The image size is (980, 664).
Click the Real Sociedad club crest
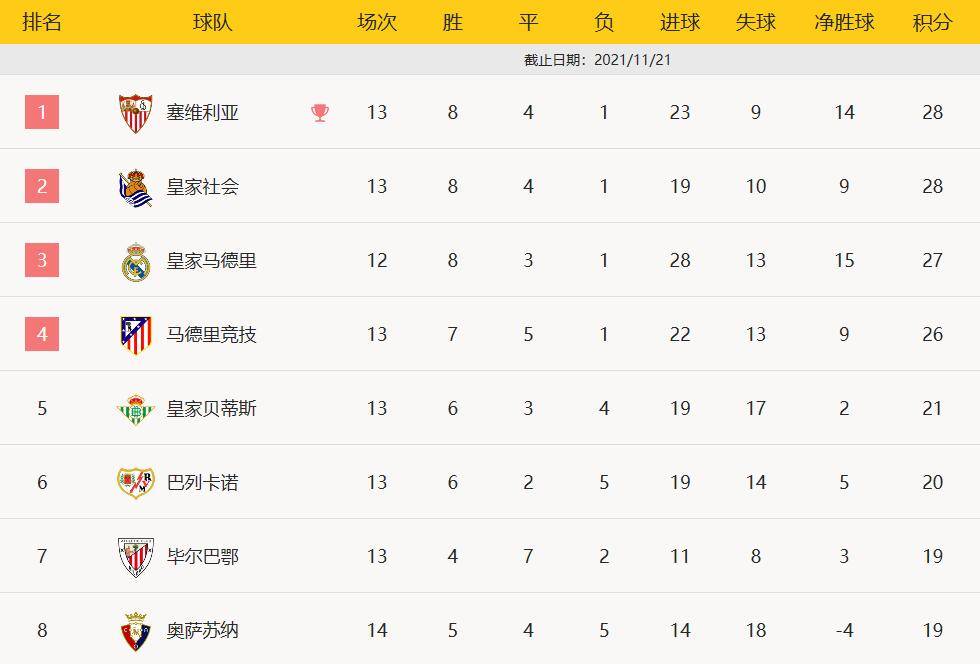pyautogui.click(x=136, y=187)
